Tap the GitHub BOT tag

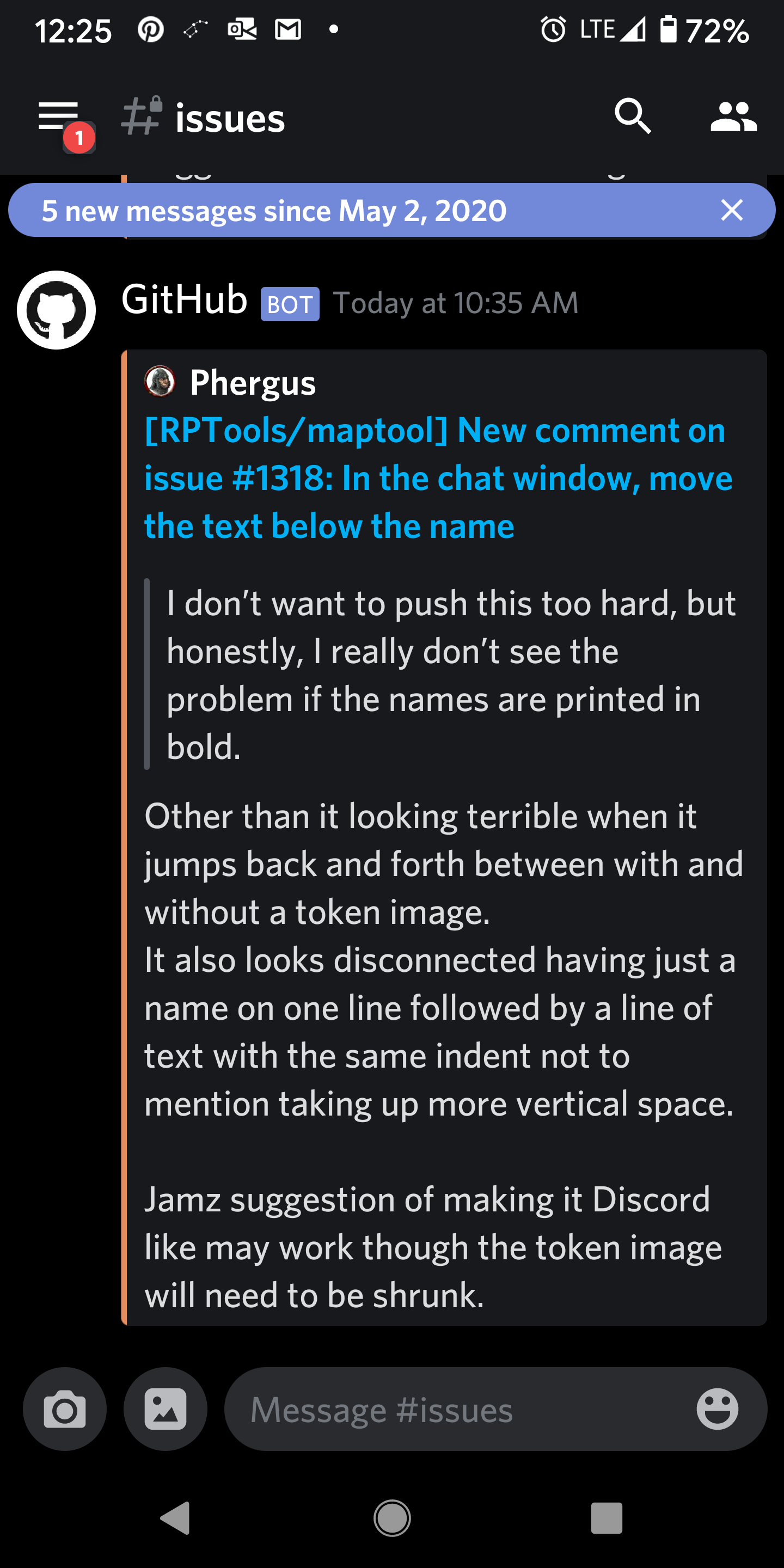tap(289, 303)
